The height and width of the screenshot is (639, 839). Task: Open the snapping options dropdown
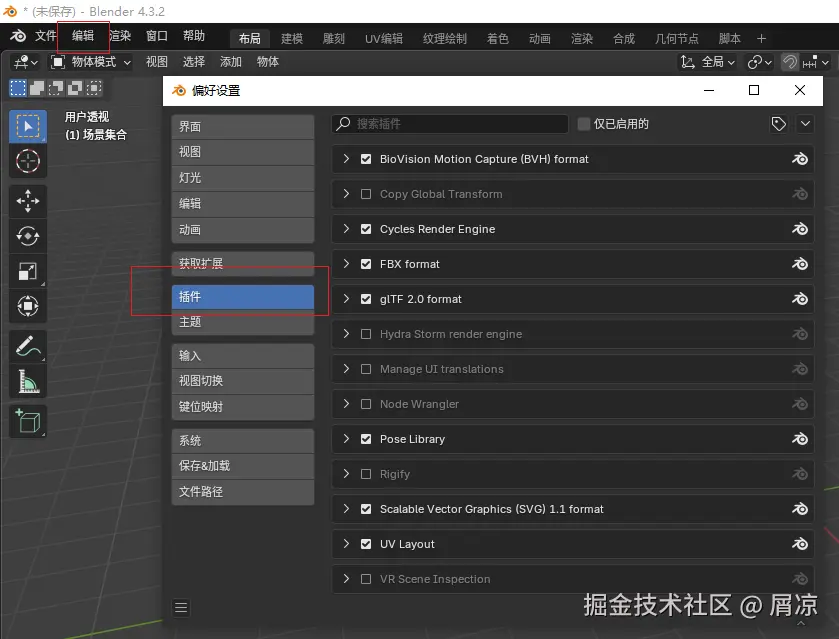click(x=815, y=62)
